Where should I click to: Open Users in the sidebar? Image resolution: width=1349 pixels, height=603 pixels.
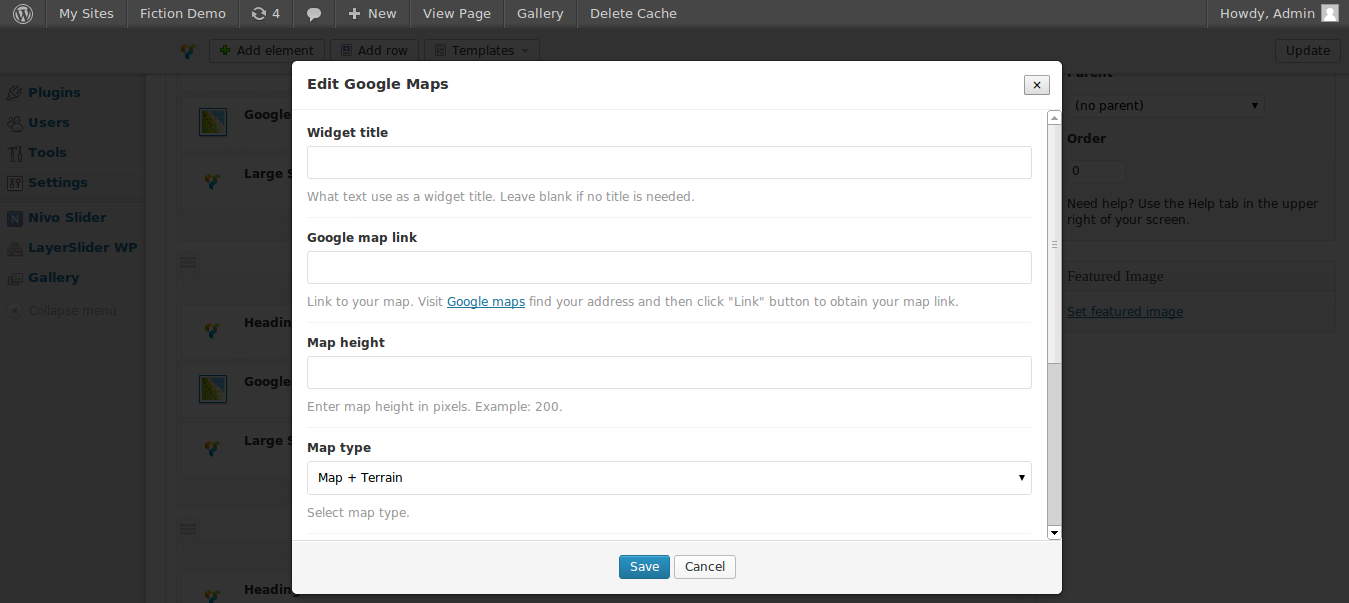pos(49,123)
